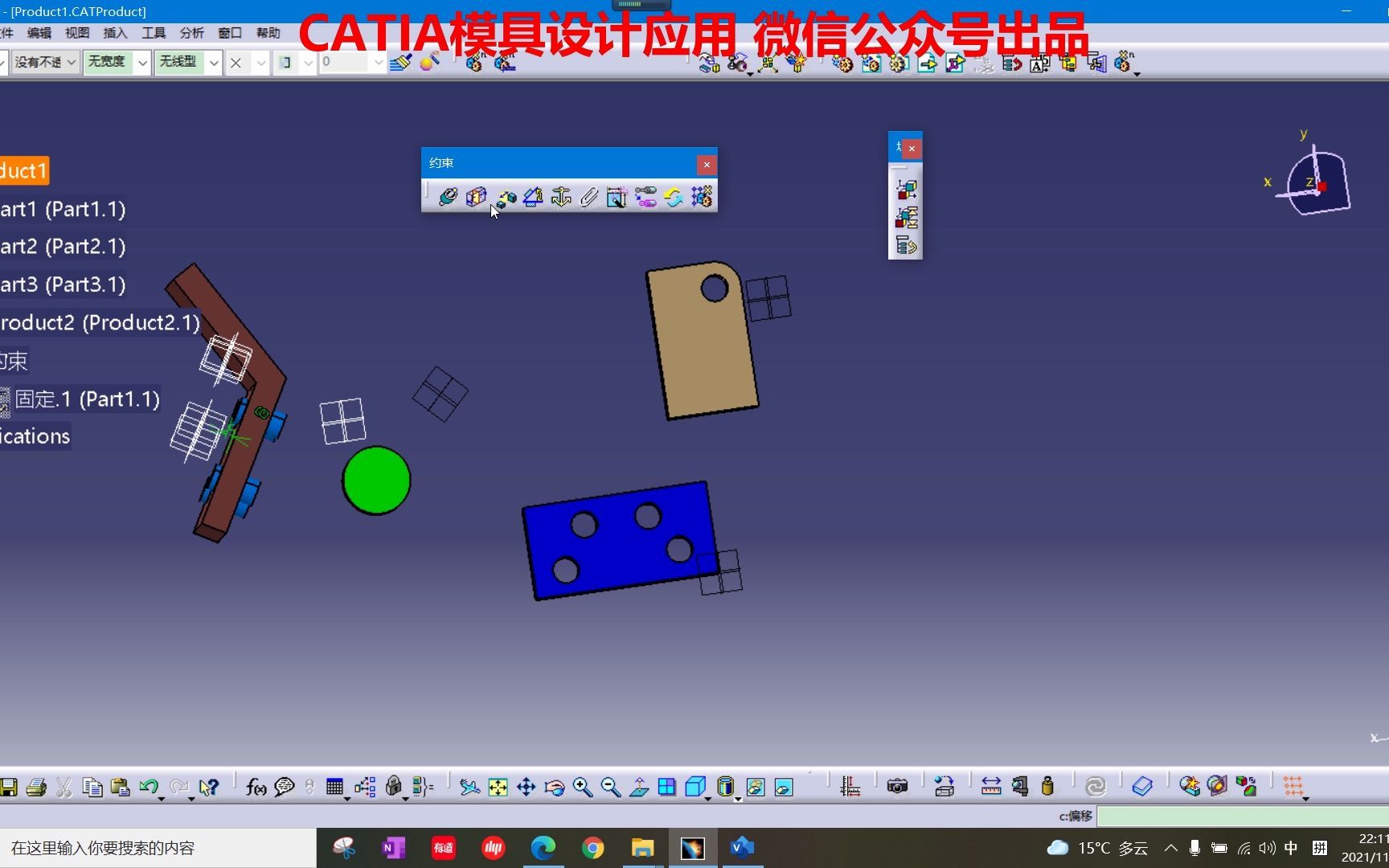Click the Copy icon
1389x868 pixels.
point(92,787)
